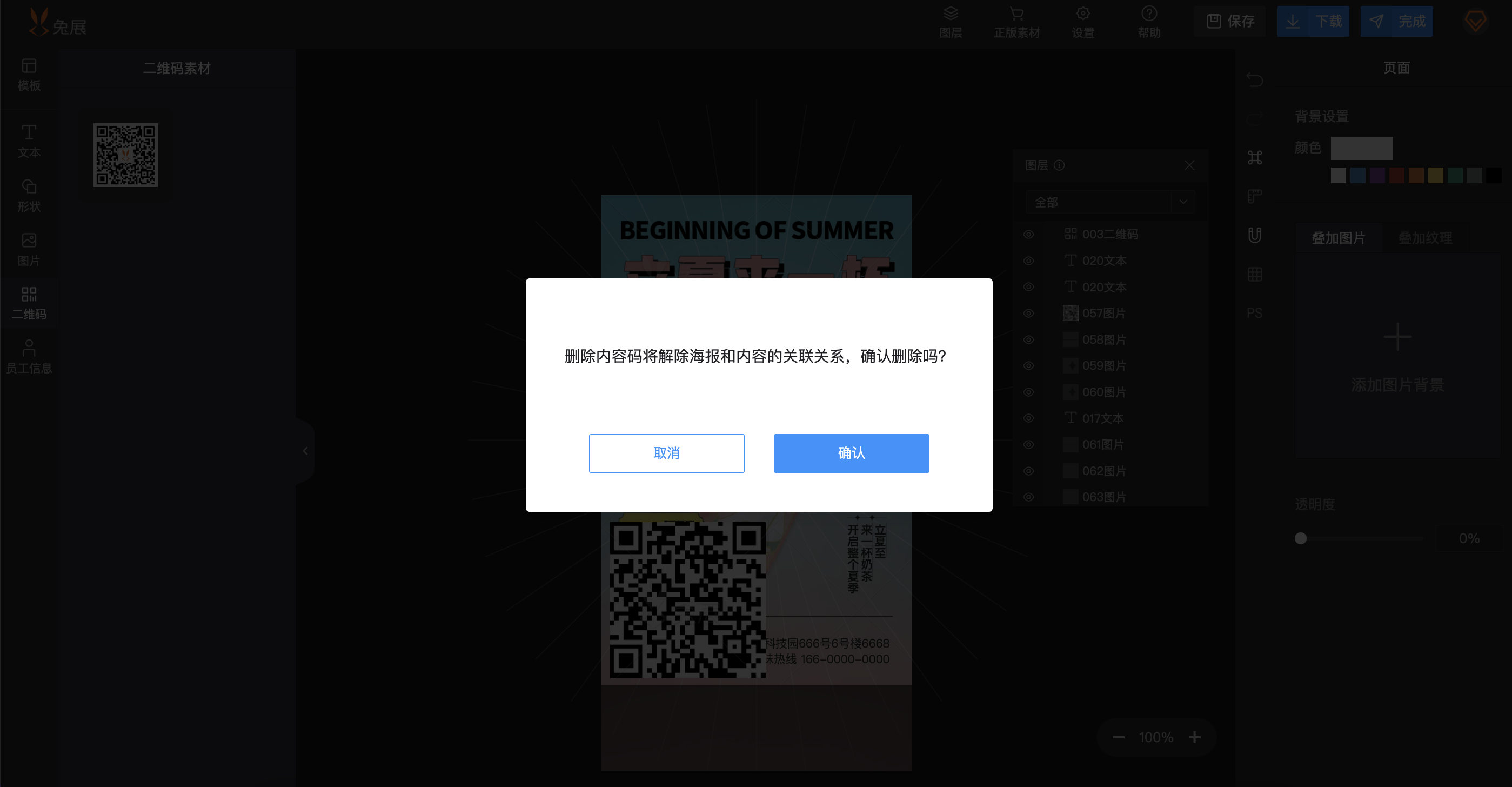1512x787 pixels.
Task: Pick the blue preset color swatch
Action: (x=1357, y=175)
